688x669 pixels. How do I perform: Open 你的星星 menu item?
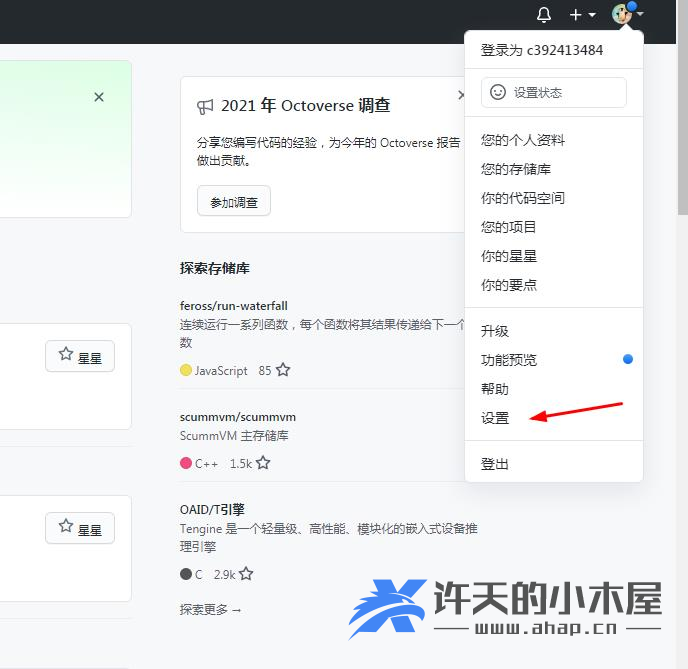[x=509, y=256]
